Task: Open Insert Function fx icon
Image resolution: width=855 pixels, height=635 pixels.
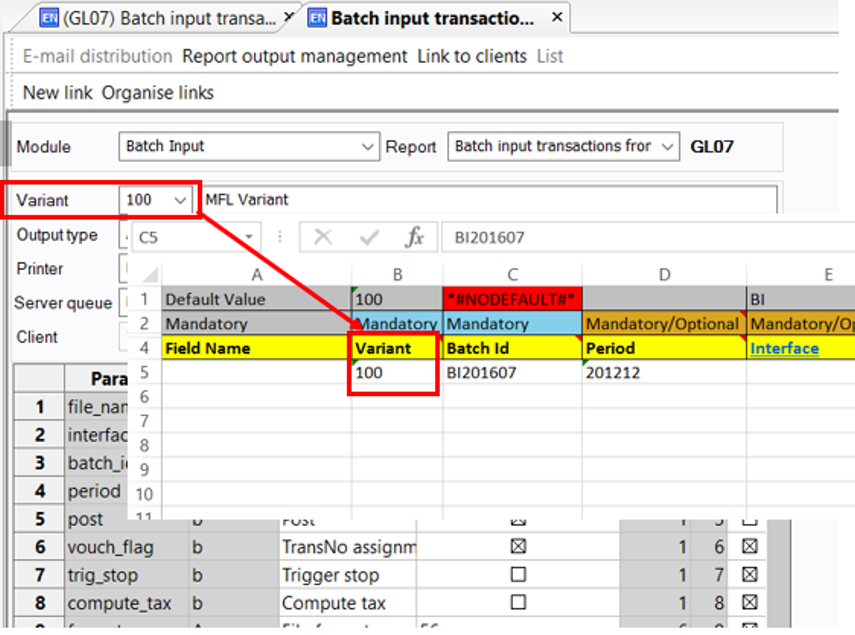Action: click(414, 237)
